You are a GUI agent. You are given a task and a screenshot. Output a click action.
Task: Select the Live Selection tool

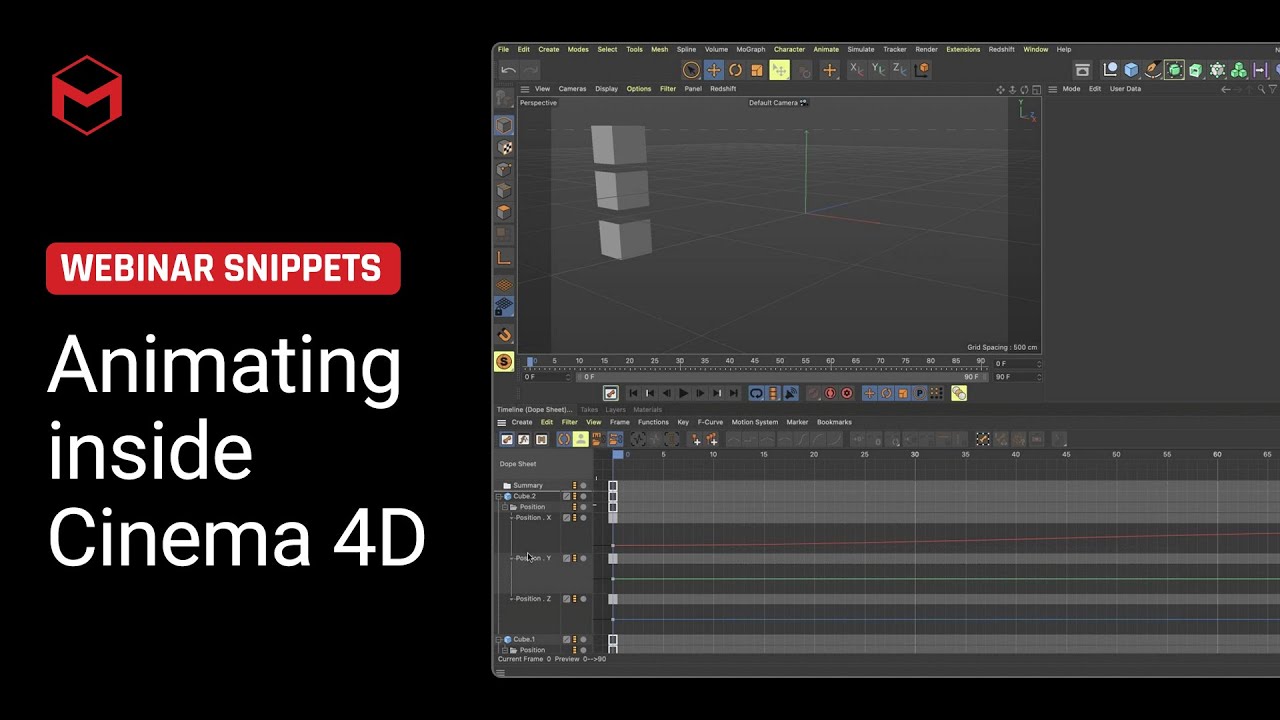pyautogui.click(x=691, y=70)
